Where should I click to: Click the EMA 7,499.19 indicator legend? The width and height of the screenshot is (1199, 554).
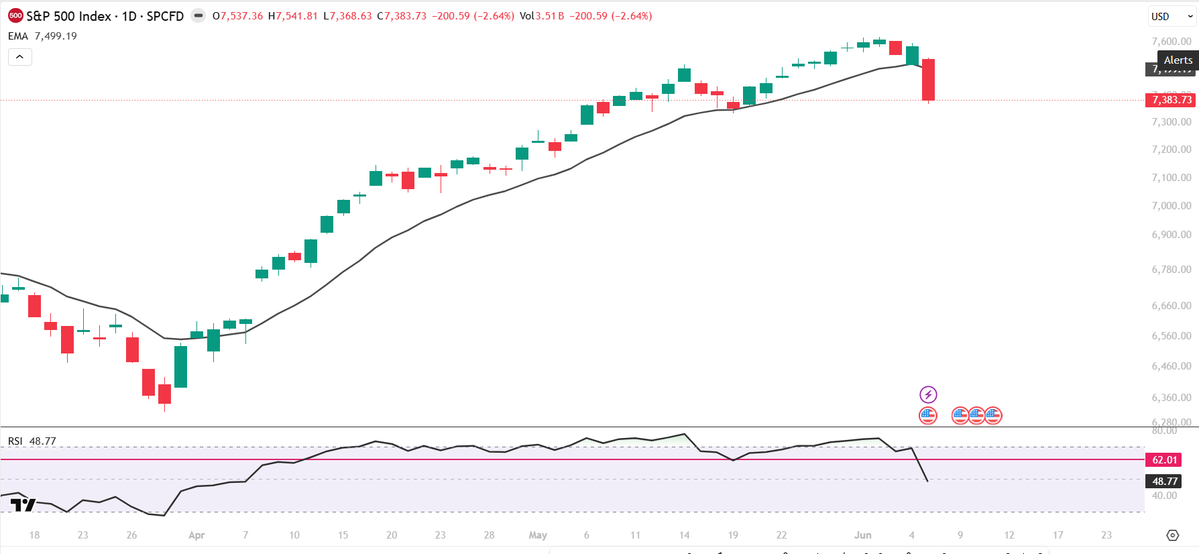click(x=41, y=36)
